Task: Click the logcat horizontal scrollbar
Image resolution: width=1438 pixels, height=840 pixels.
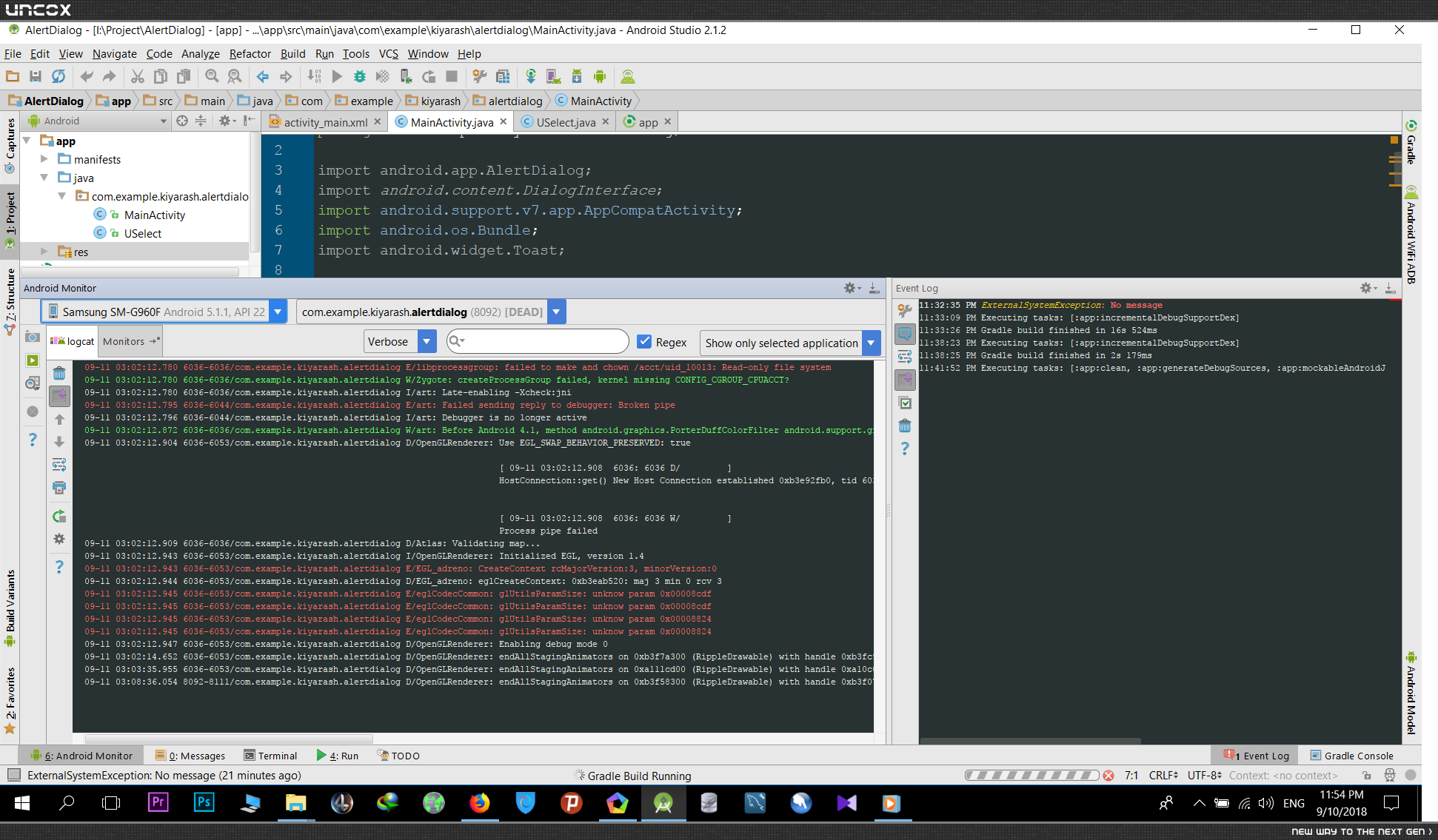Action: (228, 739)
